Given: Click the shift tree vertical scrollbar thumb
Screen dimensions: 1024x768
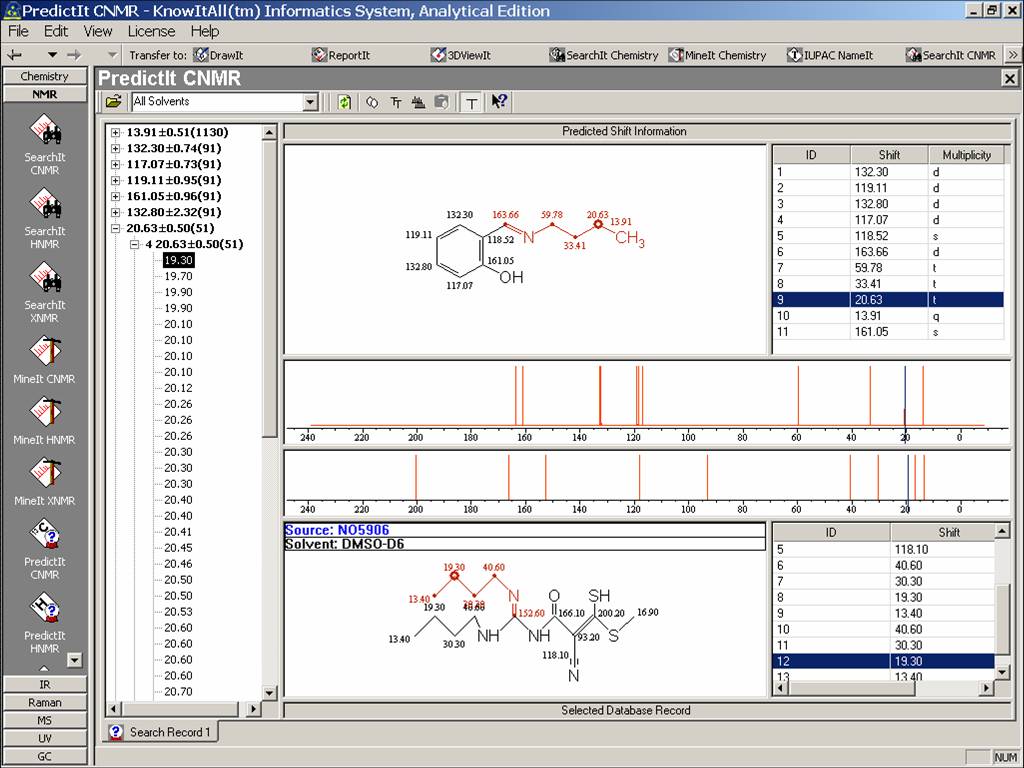Looking at the screenshot, I should [x=269, y=289].
